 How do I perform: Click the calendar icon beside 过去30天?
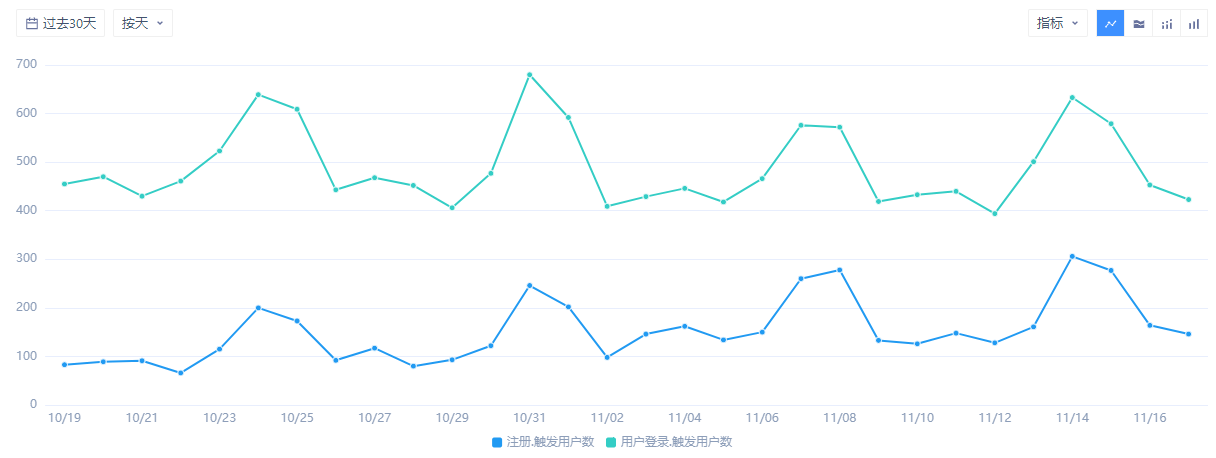coord(32,23)
